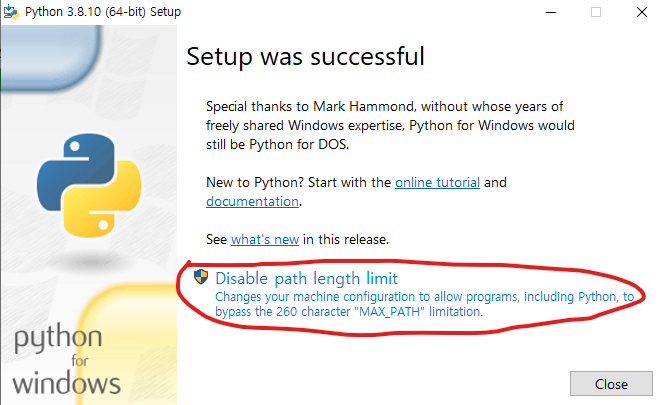
Task: Click the yellow rounded graphic in sidebar bottom
Action: point(128,345)
